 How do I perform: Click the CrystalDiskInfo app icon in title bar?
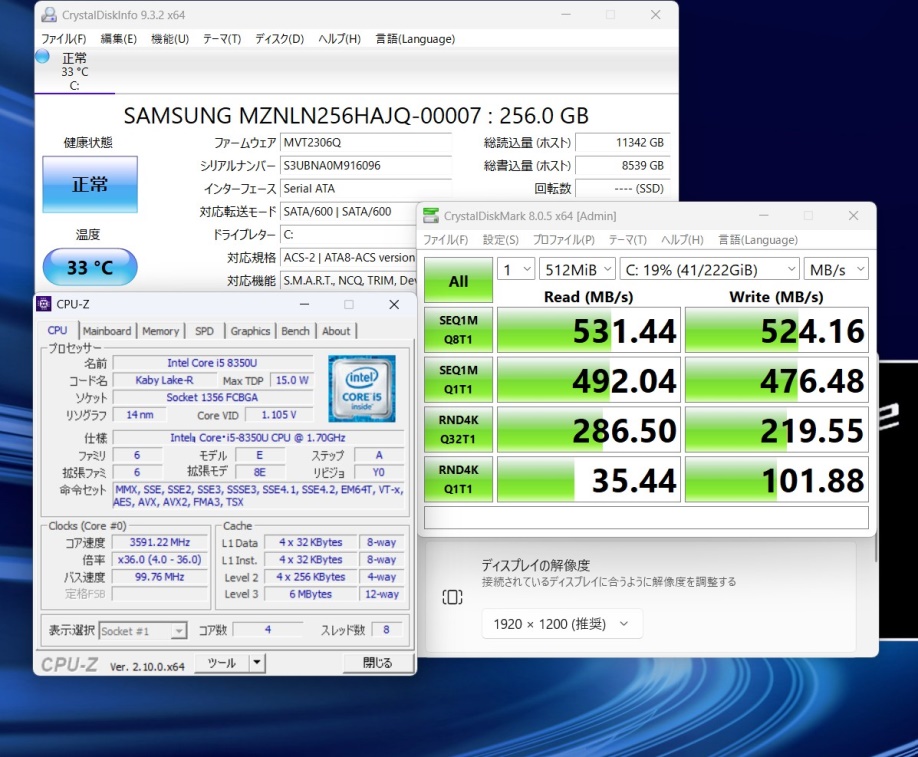coord(49,15)
